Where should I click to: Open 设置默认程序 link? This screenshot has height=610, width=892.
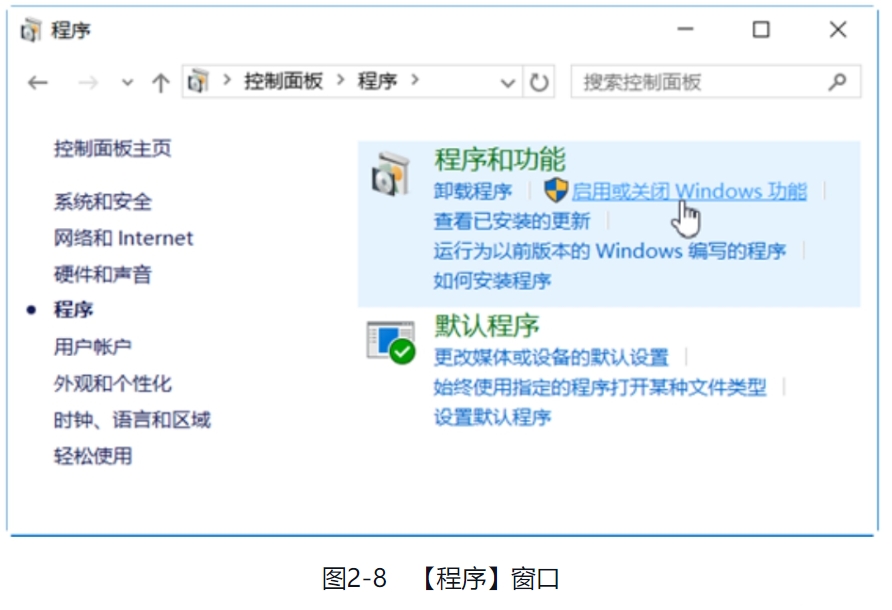coord(492,417)
